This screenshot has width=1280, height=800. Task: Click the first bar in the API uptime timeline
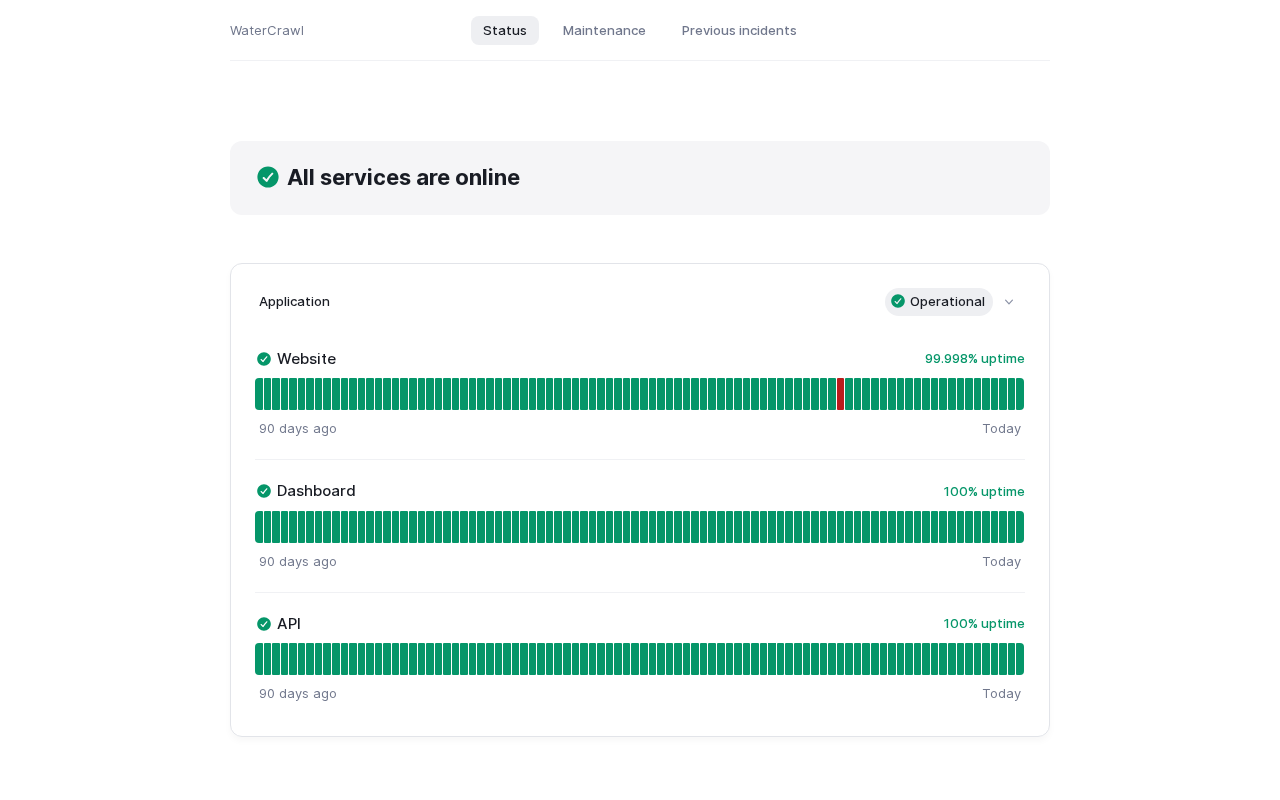coord(259,659)
